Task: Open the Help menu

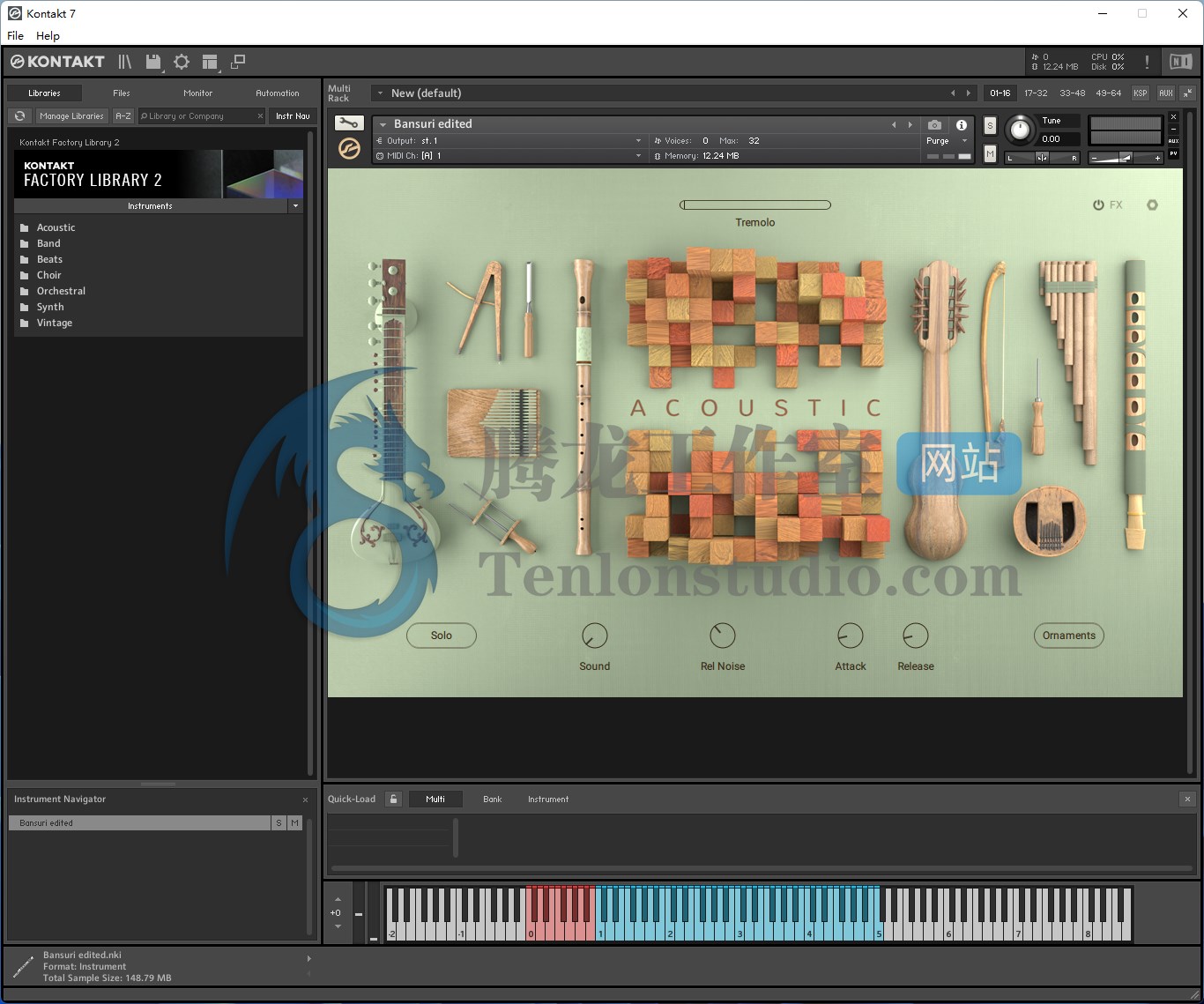Action: (48, 35)
